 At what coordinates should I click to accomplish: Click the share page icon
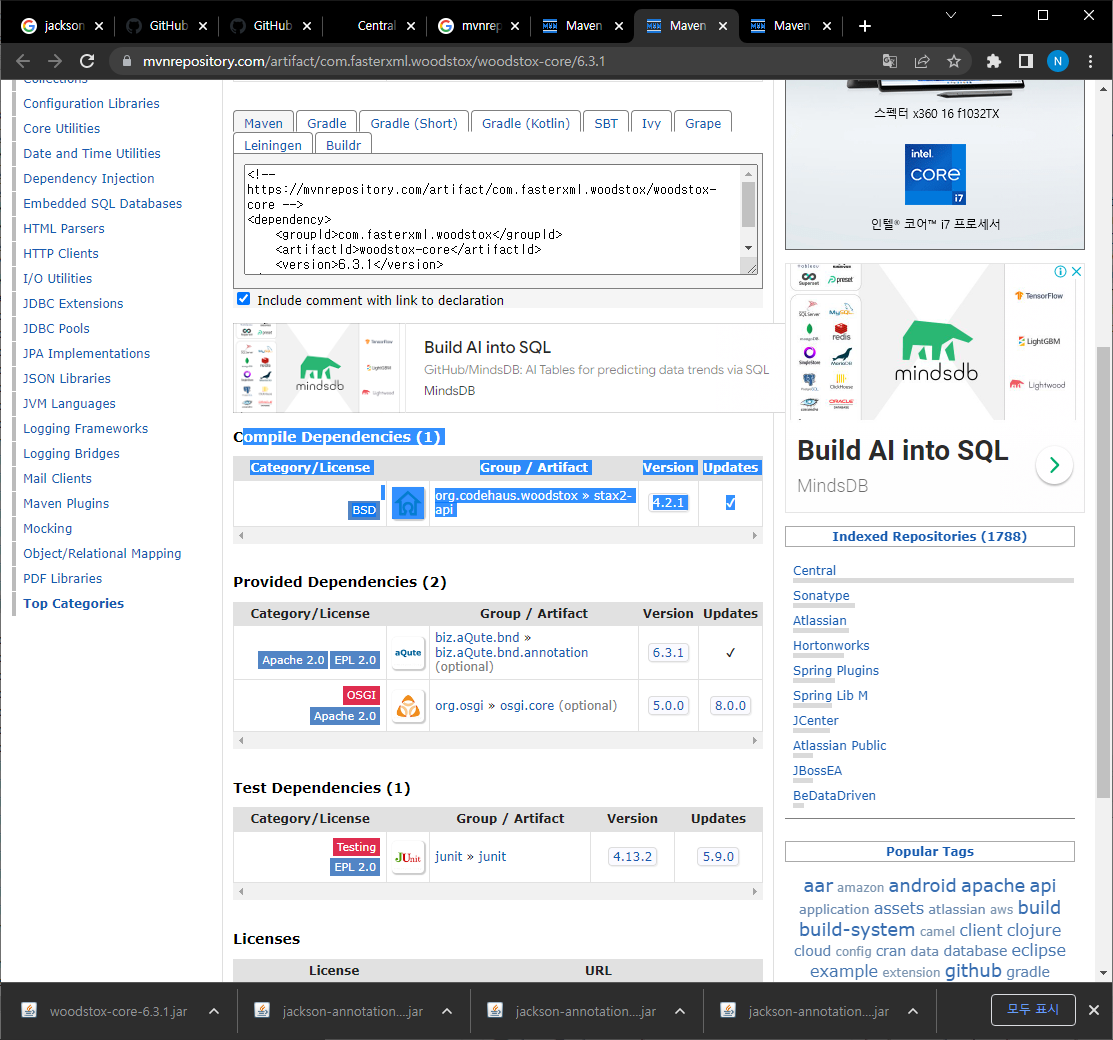[x=921, y=61]
